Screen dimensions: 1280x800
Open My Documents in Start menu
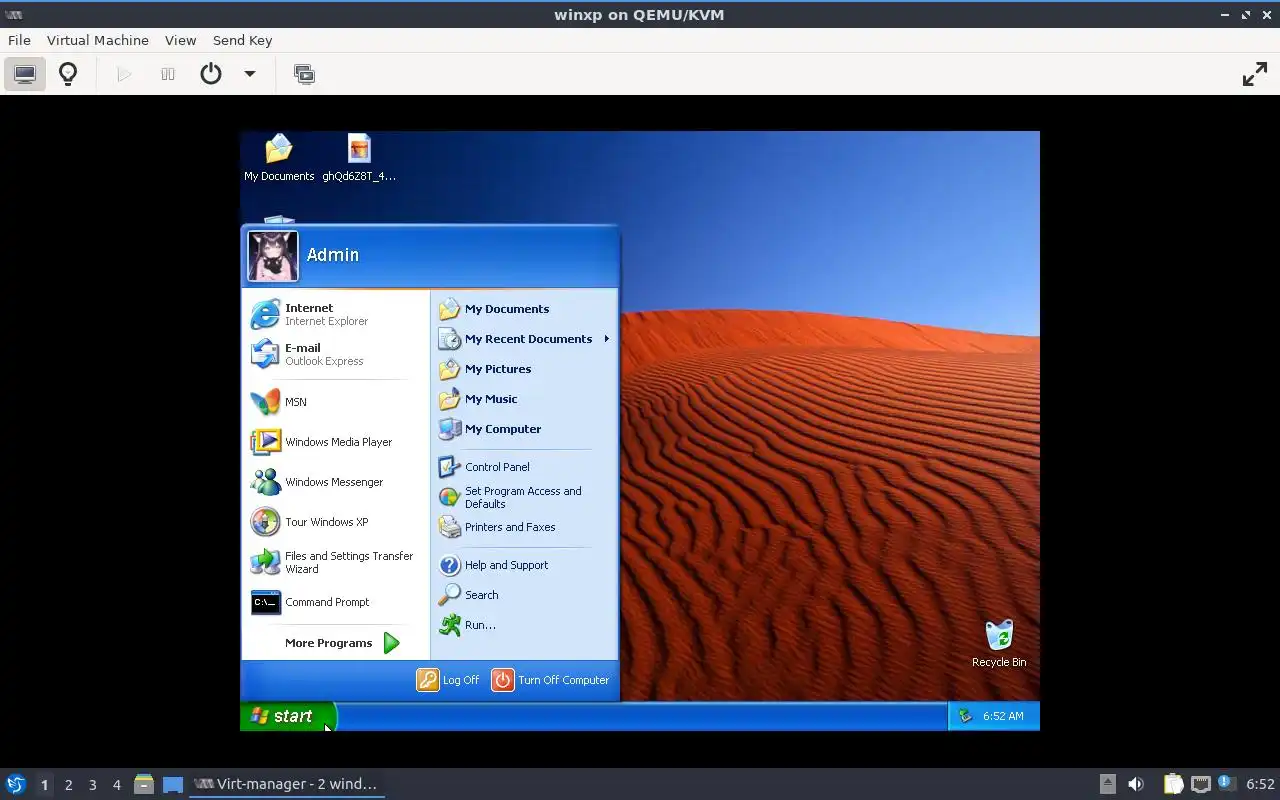(x=524, y=309)
